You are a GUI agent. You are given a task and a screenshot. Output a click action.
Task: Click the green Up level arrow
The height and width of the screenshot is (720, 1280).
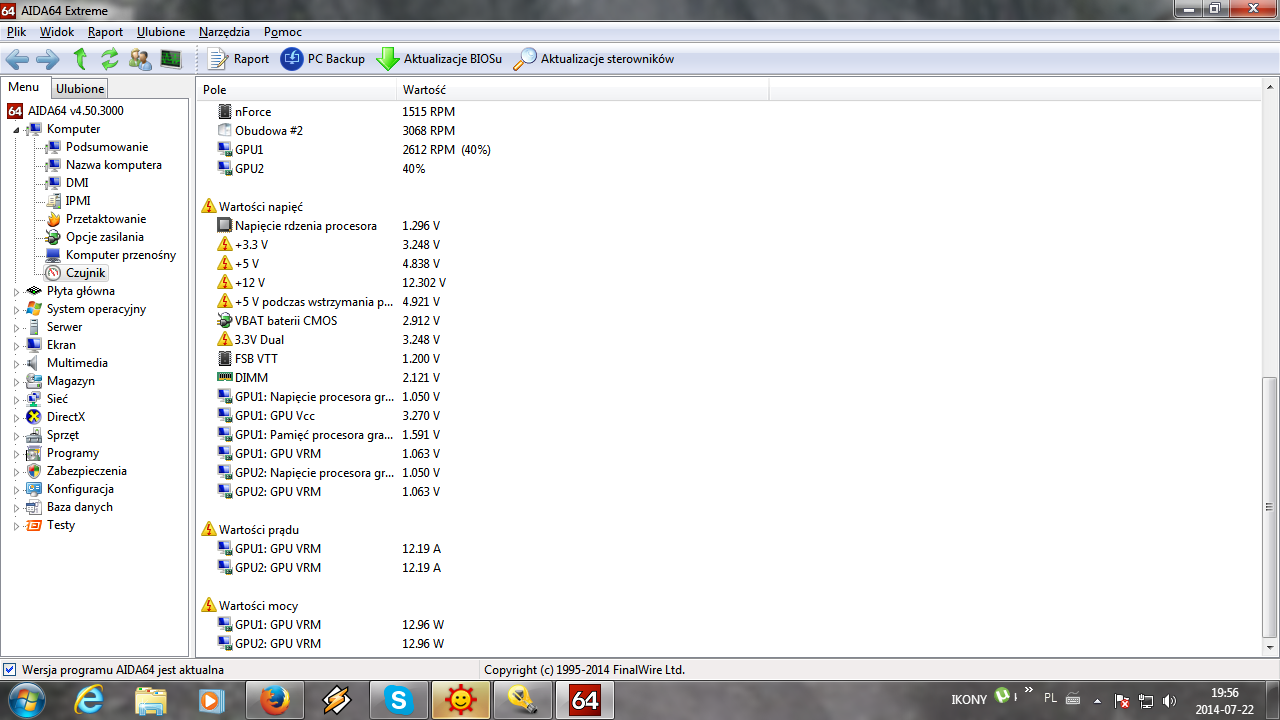(x=80, y=59)
